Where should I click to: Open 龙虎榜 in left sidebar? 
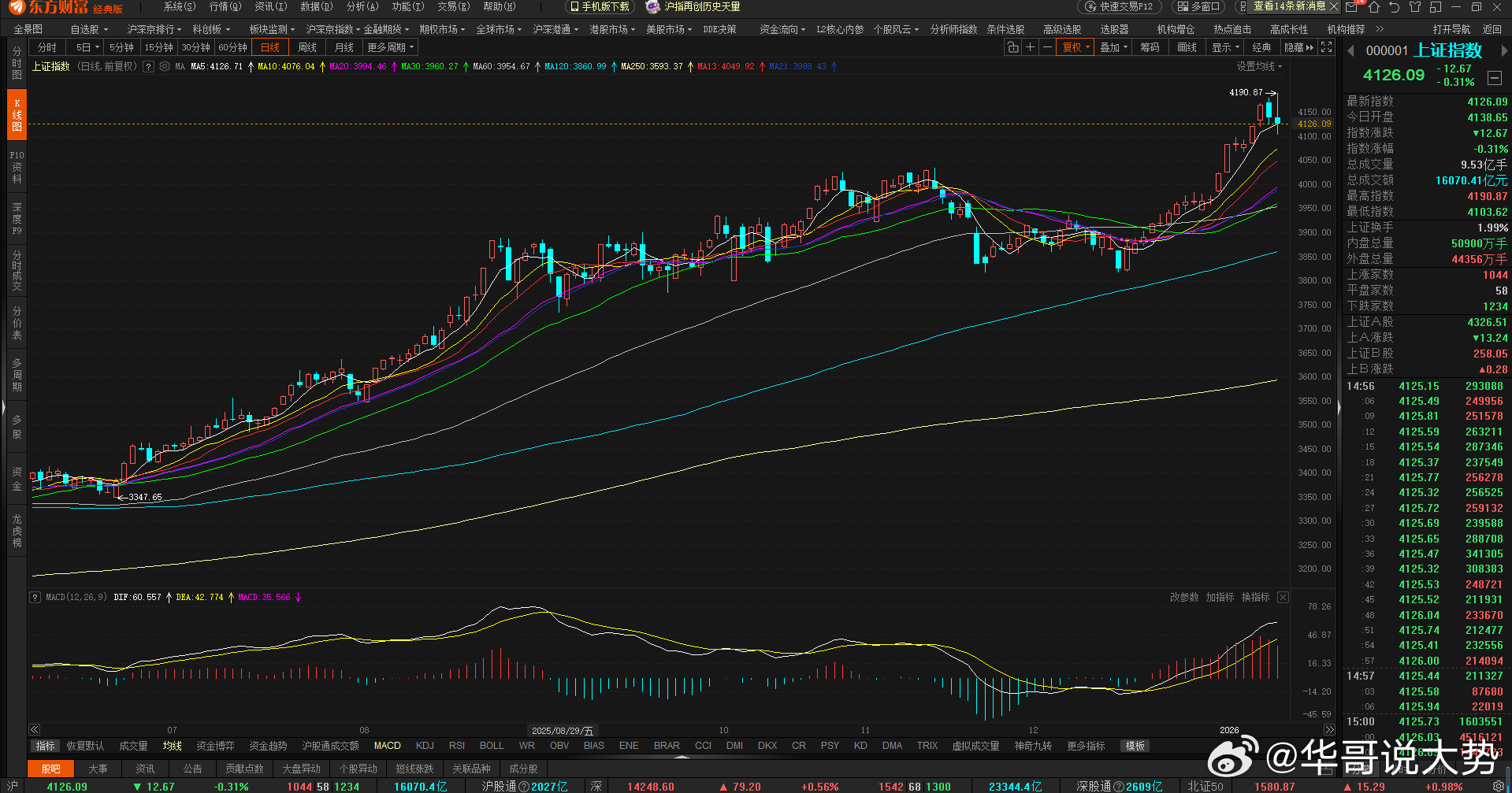coord(17,531)
